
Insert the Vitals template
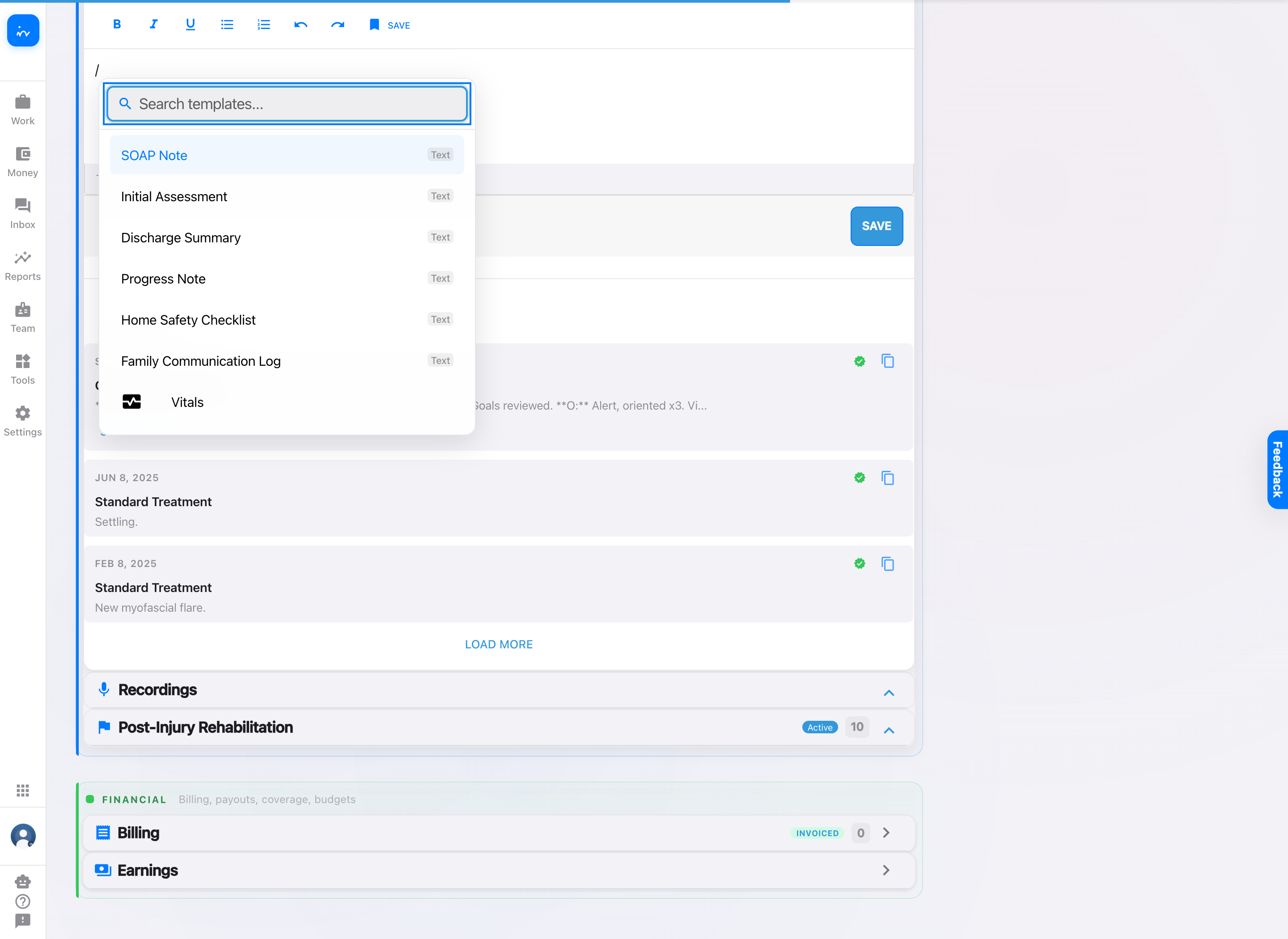[287, 402]
